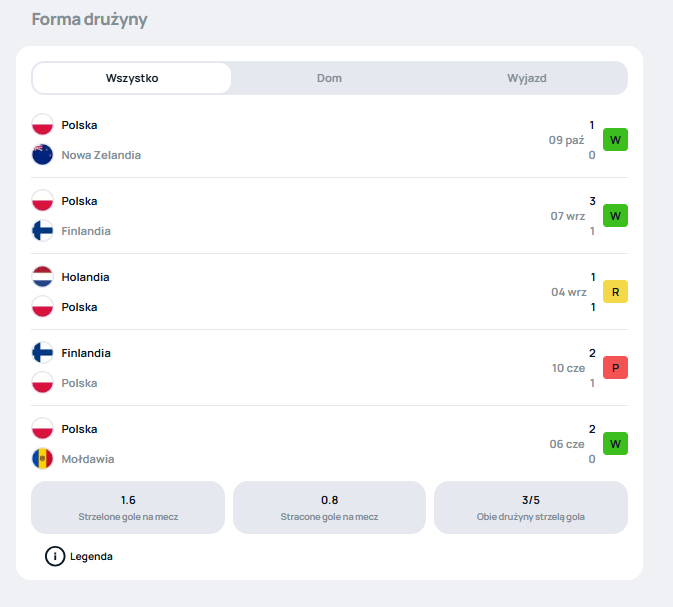The height and width of the screenshot is (607, 673).
Task: Click the Finland flag in the 10 cze match
Action: tap(42, 353)
